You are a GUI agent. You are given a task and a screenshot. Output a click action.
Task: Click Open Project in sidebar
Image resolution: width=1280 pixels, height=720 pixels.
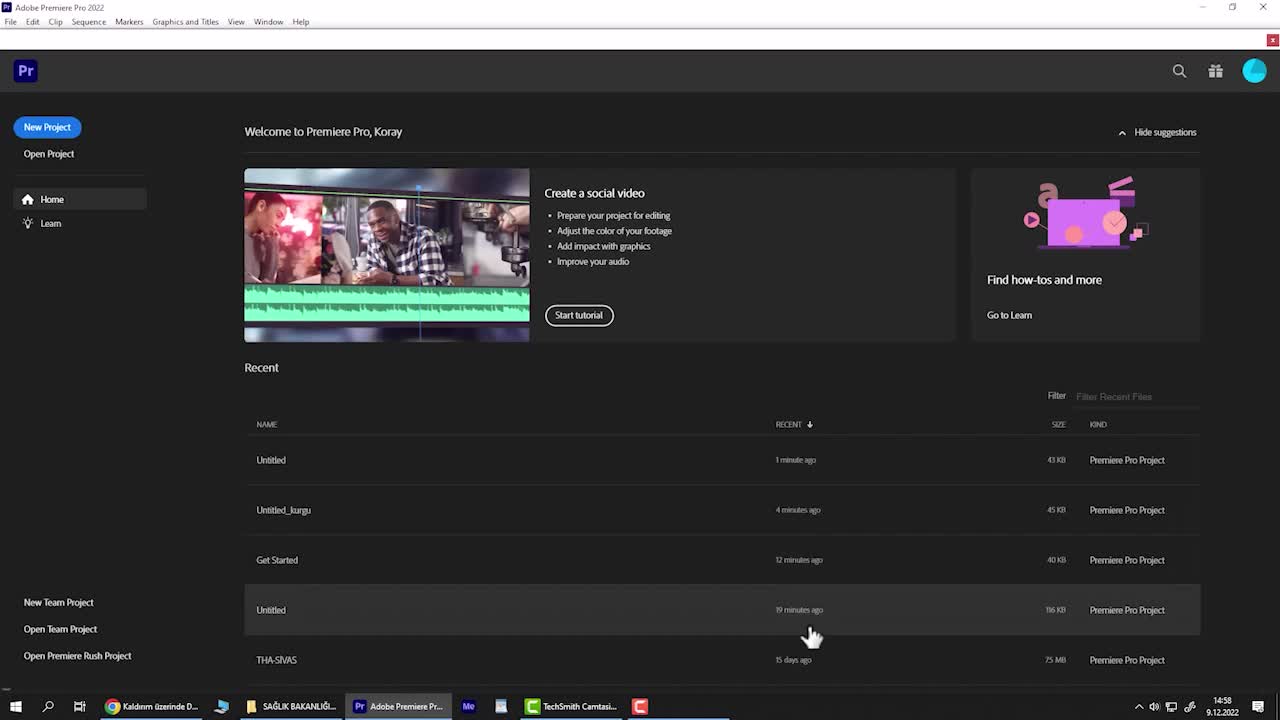pos(49,154)
